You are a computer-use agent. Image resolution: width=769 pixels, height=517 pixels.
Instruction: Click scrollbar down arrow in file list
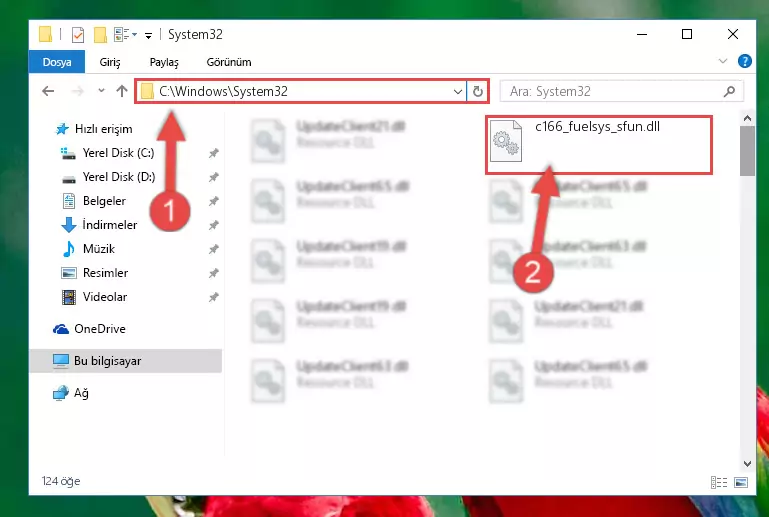(x=747, y=464)
